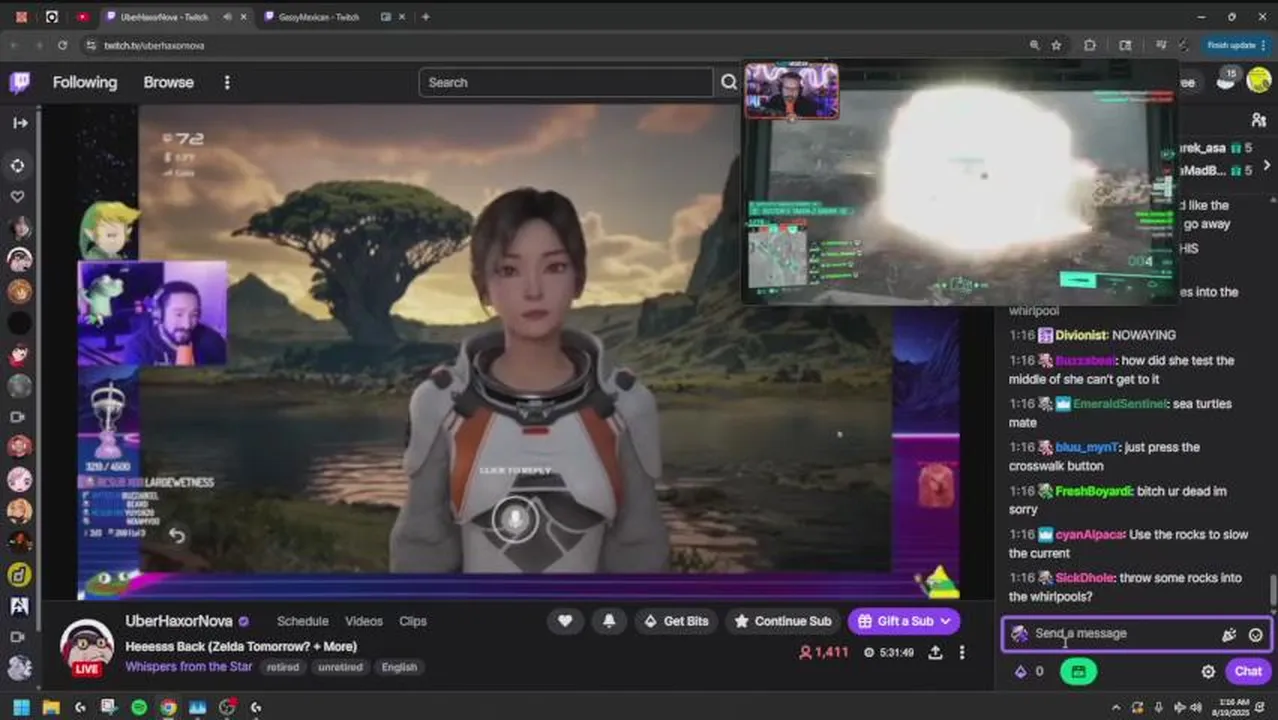Open the chat celebration sparkle icon
The height and width of the screenshot is (720, 1278).
click(1229, 634)
